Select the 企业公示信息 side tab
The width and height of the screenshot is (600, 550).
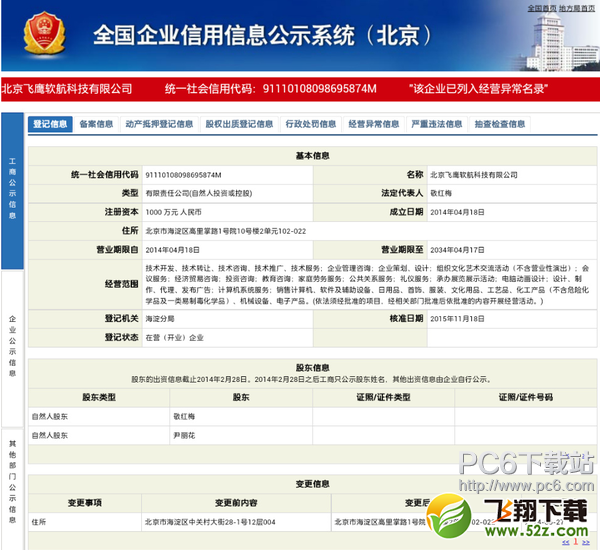pos(12,345)
